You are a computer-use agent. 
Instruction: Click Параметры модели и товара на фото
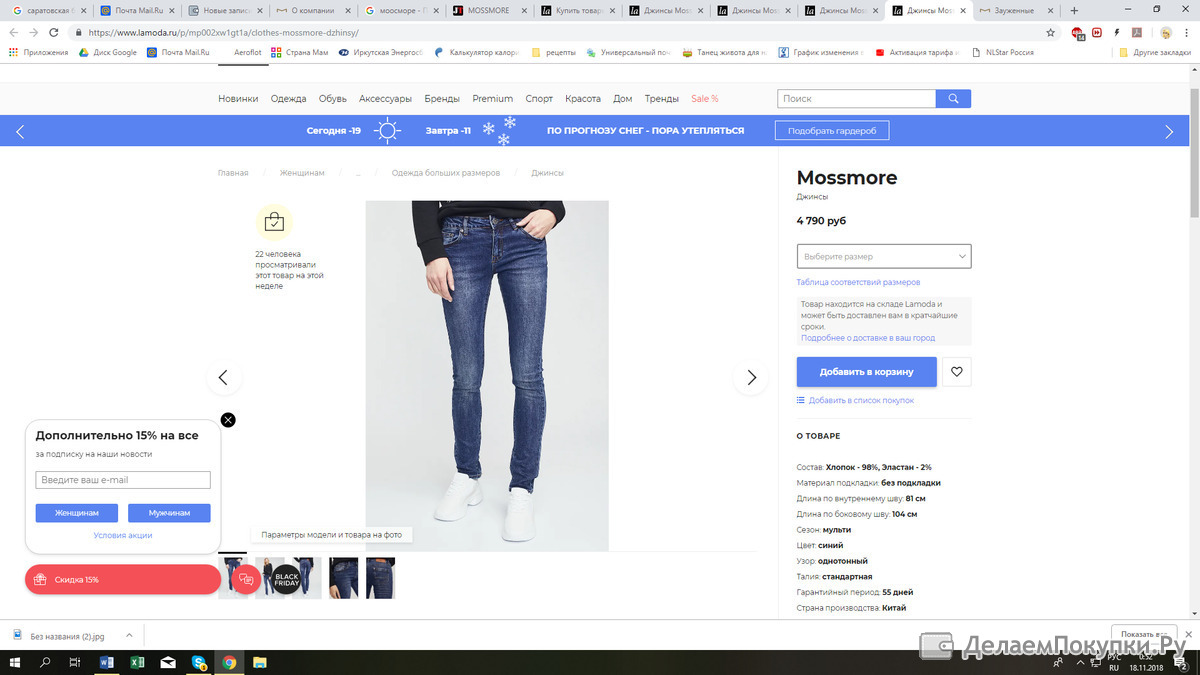pyautogui.click(x=331, y=535)
